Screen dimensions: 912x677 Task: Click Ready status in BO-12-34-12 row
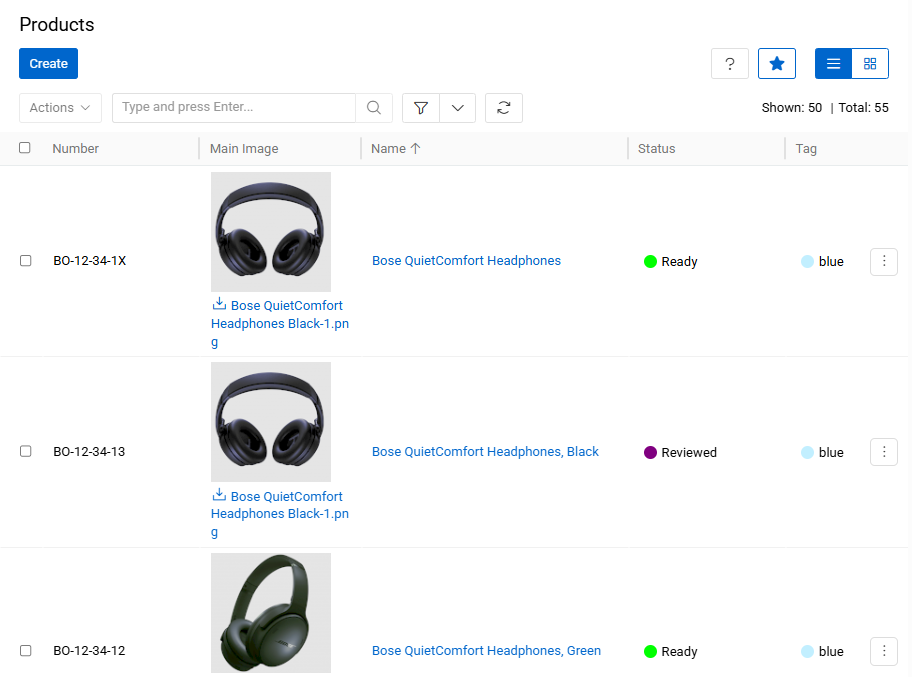(671, 651)
